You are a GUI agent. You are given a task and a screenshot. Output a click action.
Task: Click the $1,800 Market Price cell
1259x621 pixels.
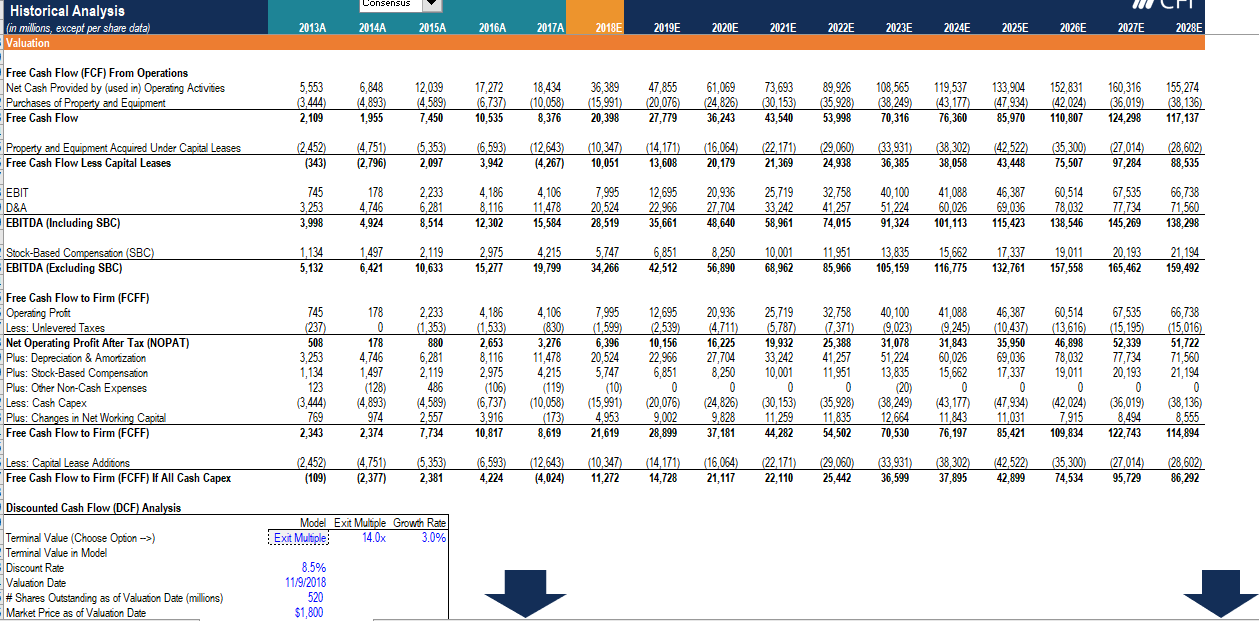(x=309, y=612)
